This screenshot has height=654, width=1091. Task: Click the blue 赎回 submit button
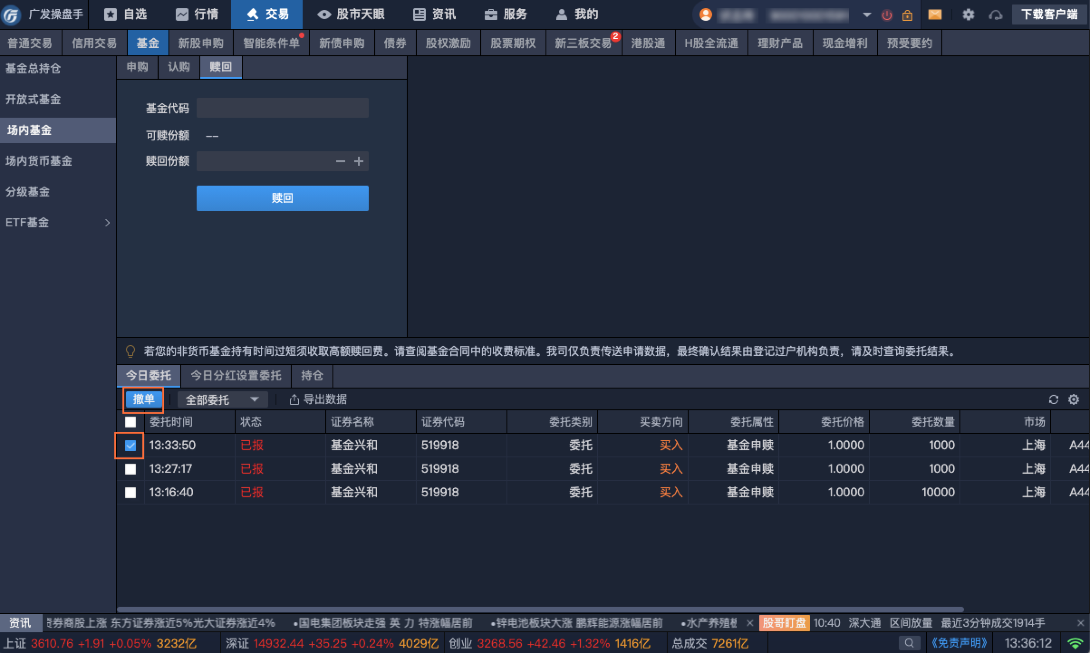coord(282,198)
